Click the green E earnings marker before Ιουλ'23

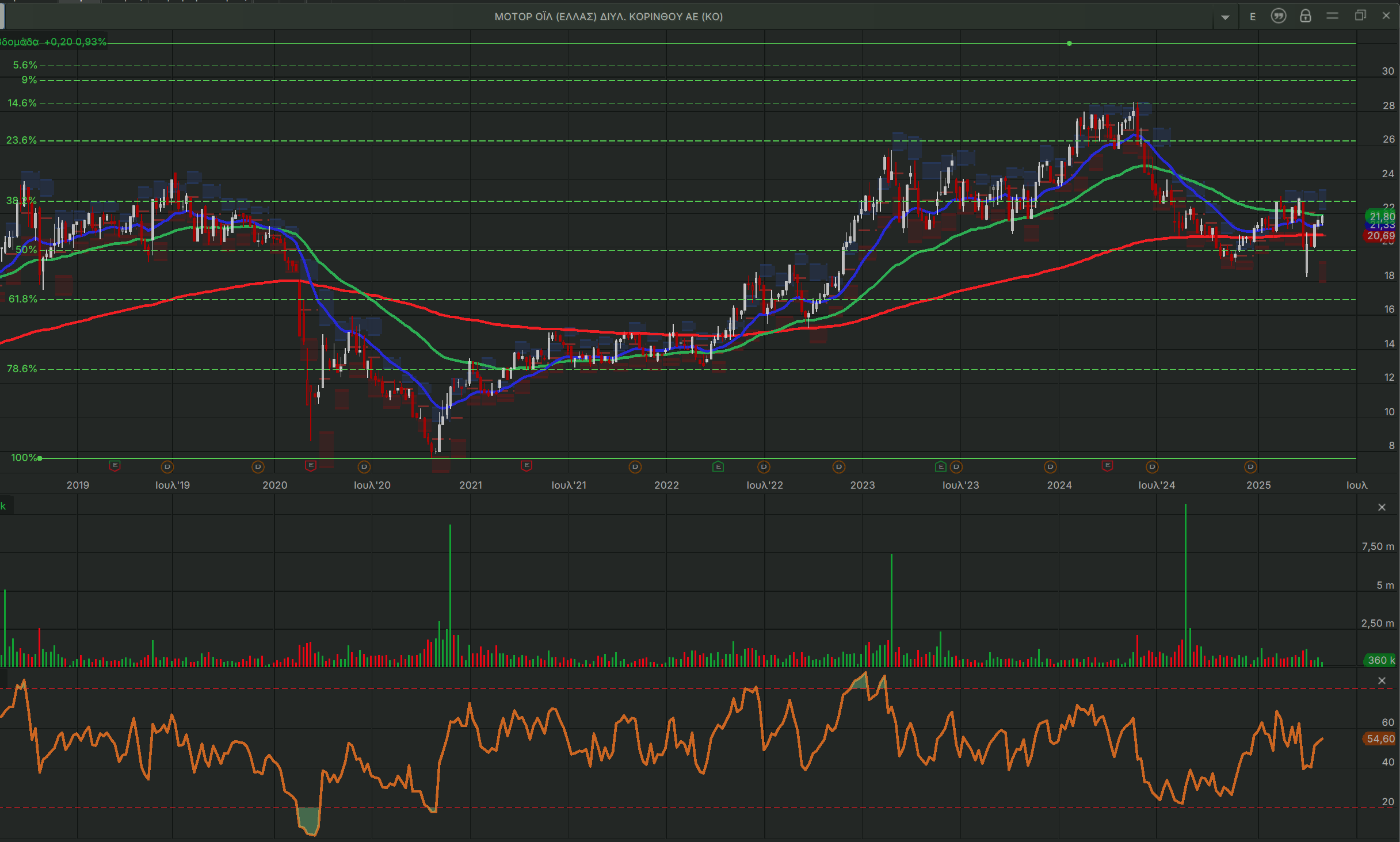pos(941,466)
